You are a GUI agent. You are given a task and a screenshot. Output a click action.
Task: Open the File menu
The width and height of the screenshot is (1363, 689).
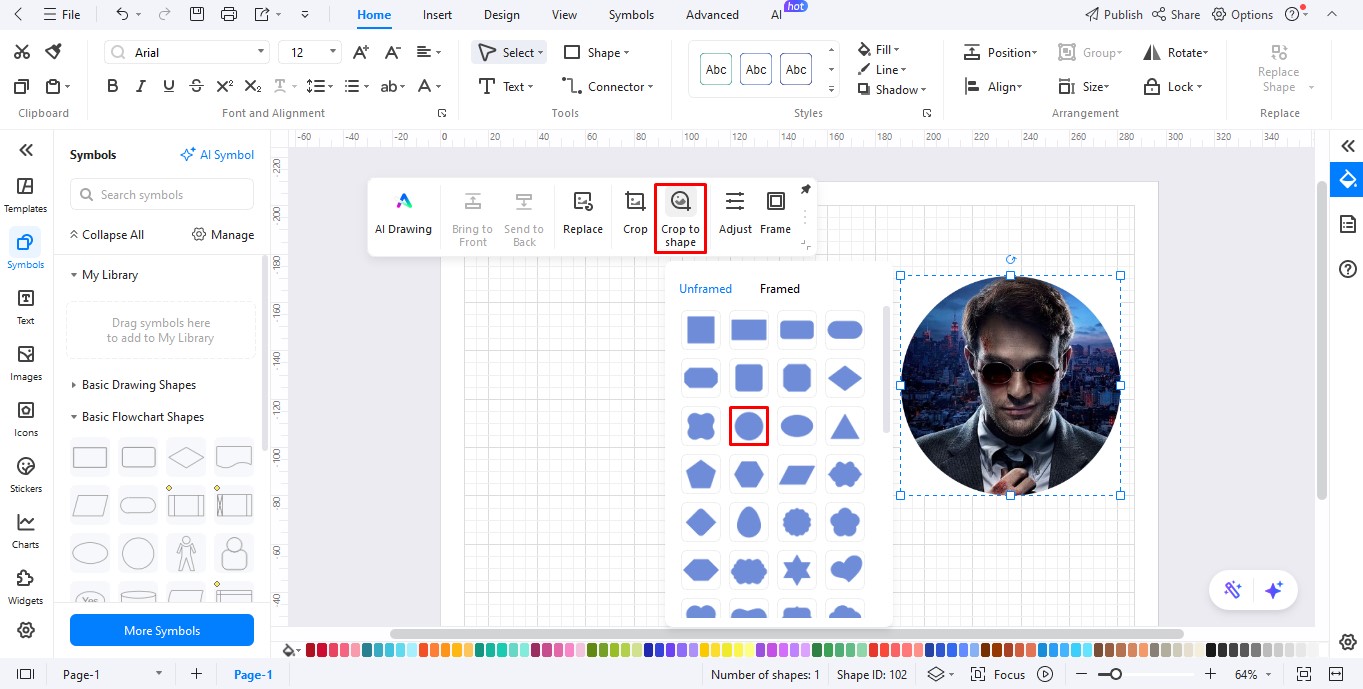62,15
